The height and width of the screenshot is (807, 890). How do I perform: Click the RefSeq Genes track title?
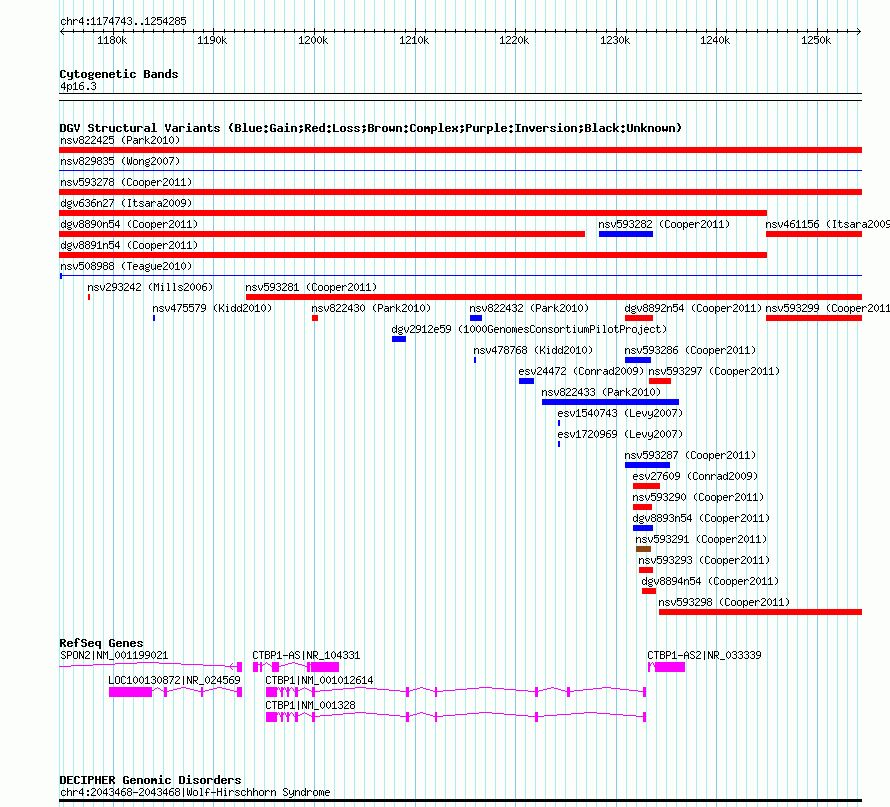tap(101, 643)
